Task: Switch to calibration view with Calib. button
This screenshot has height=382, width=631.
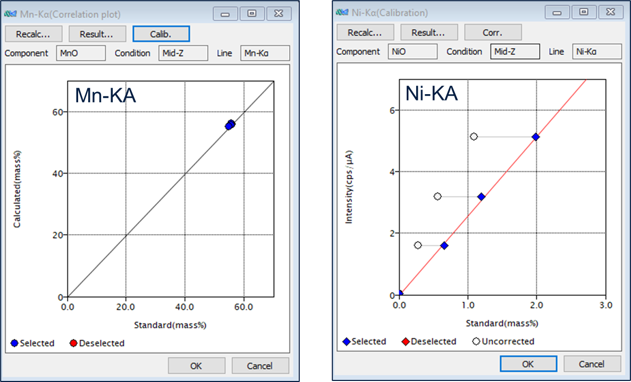Action: tap(161, 34)
